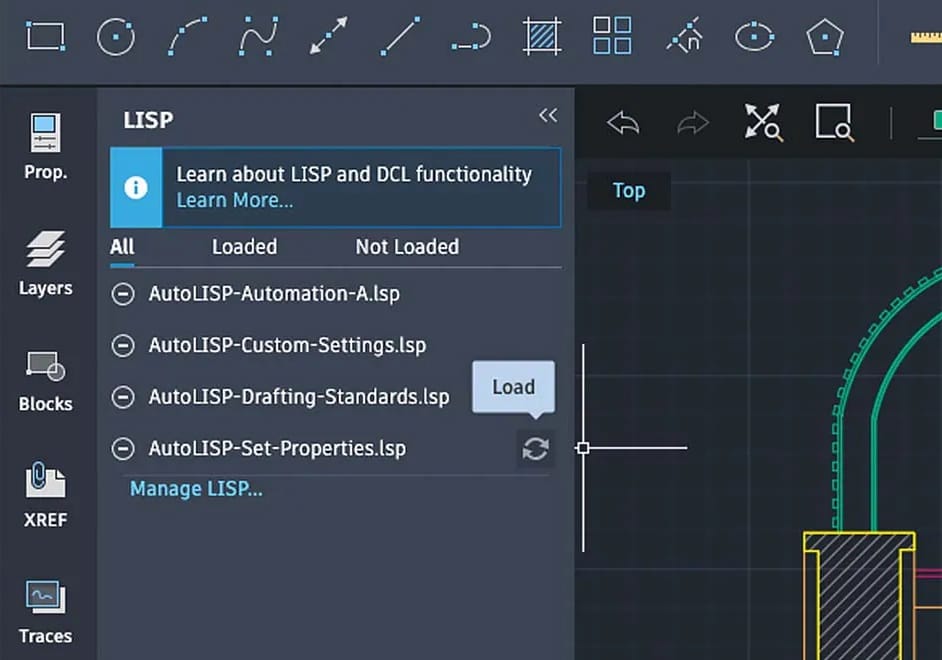Image resolution: width=942 pixels, height=660 pixels.
Task: Click the Zoom Extents icon
Action: [764, 123]
